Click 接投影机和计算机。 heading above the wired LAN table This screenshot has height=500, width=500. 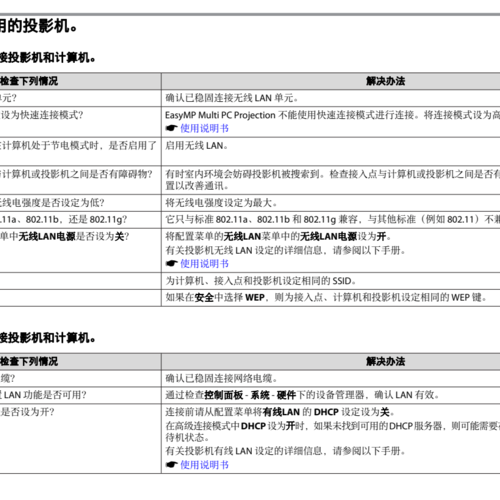click(x=48, y=338)
